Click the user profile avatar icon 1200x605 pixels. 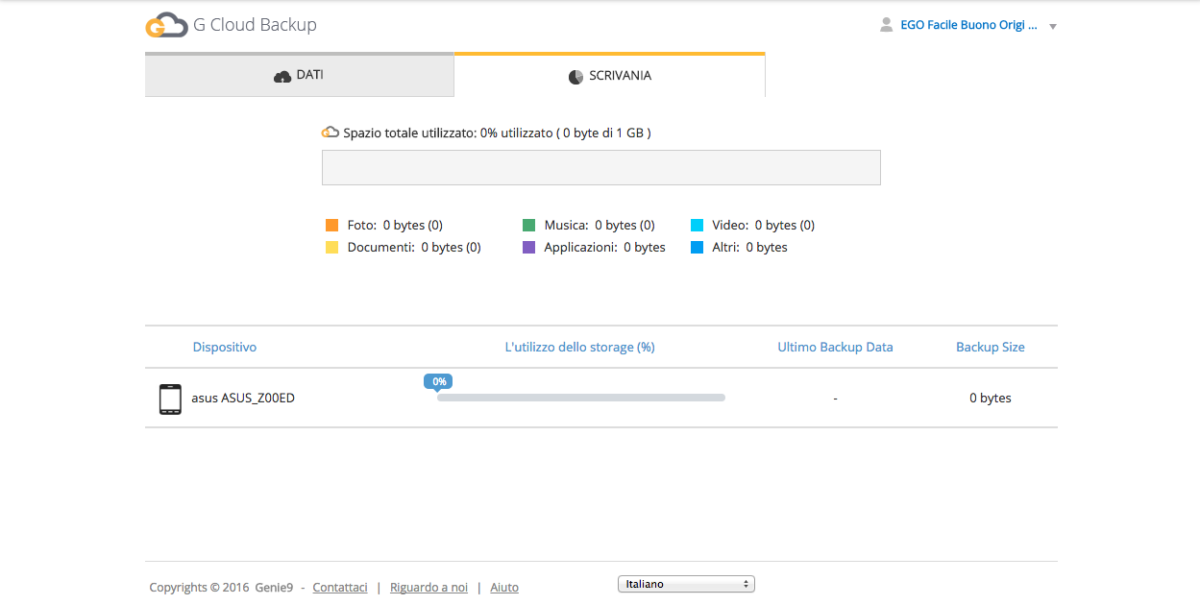[886, 25]
